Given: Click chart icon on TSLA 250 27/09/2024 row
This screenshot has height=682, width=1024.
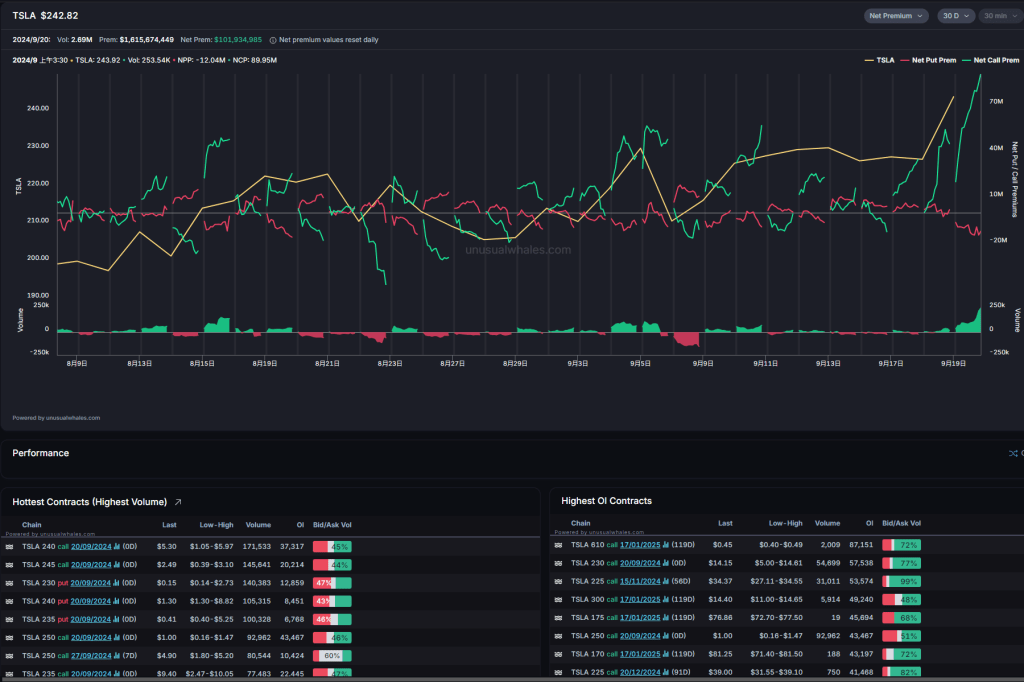Looking at the screenshot, I should [x=117, y=655].
